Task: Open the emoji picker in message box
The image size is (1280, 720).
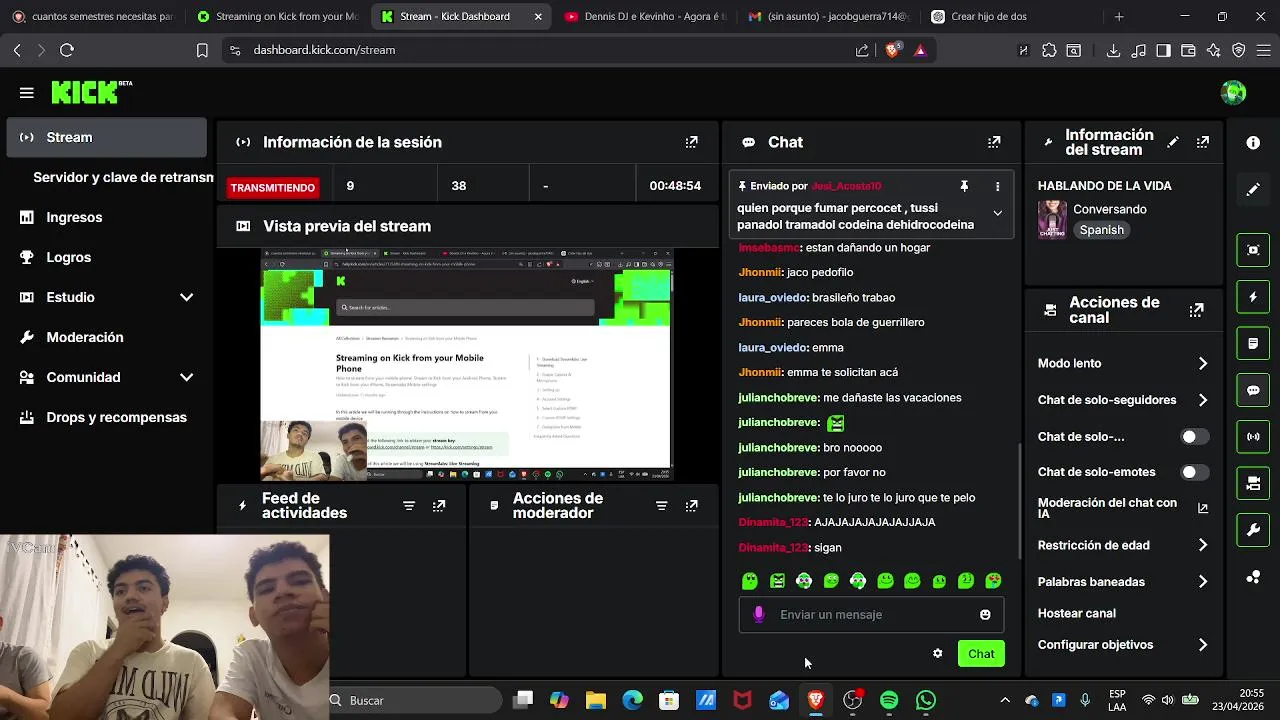Action: pyautogui.click(x=985, y=614)
